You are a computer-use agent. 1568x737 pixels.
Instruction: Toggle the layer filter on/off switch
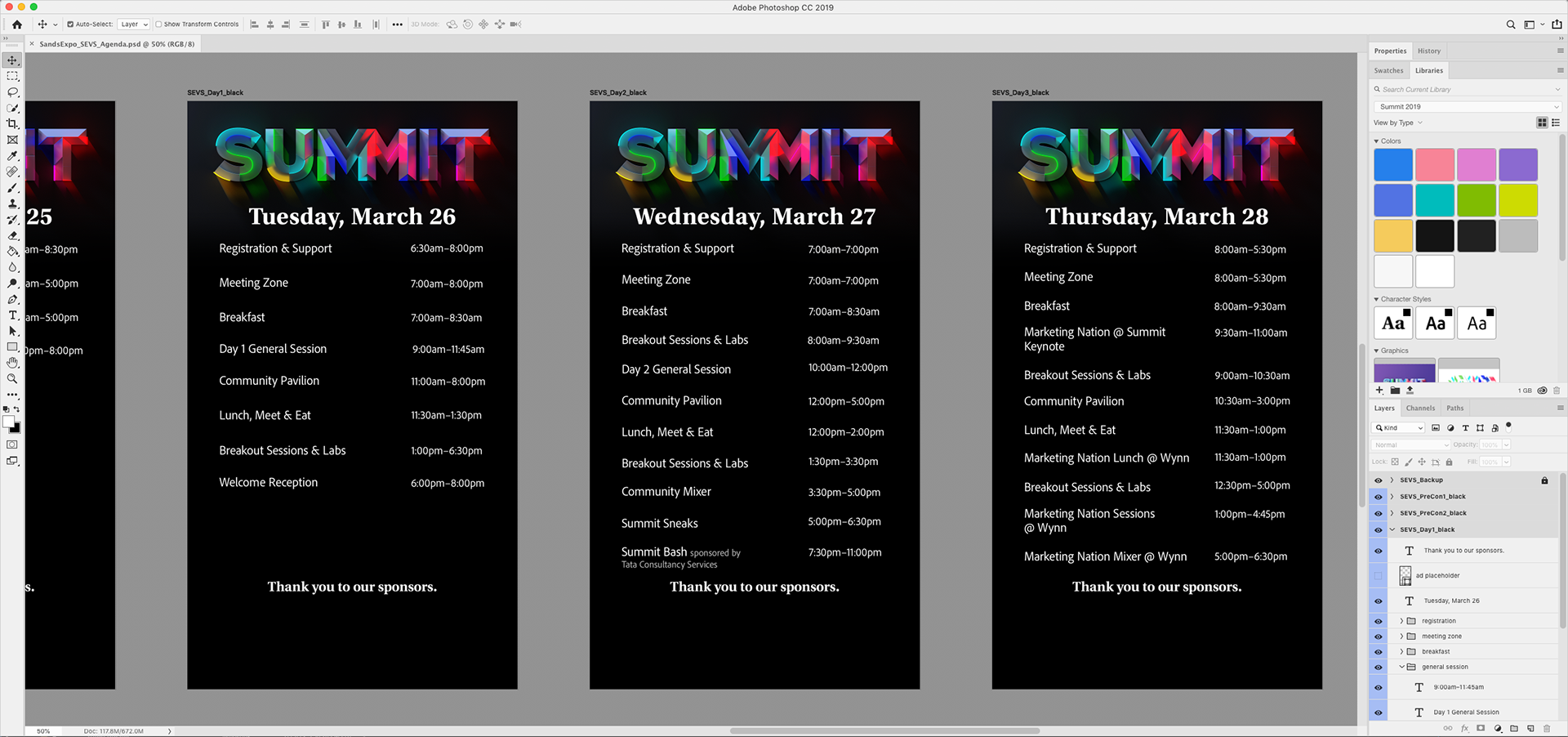pos(1508,426)
